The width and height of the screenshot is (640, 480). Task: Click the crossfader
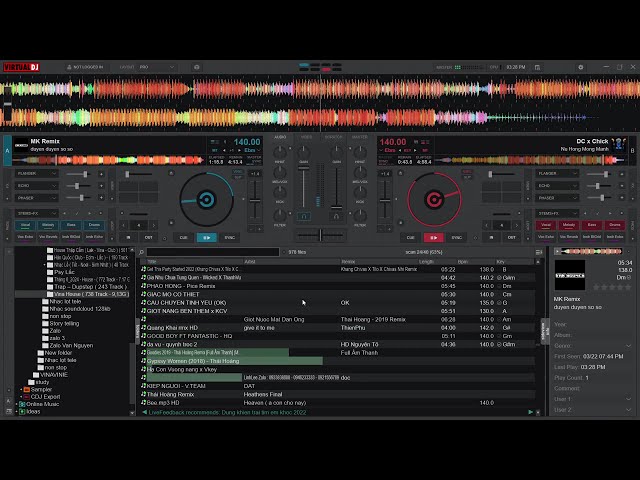point(320,235)
